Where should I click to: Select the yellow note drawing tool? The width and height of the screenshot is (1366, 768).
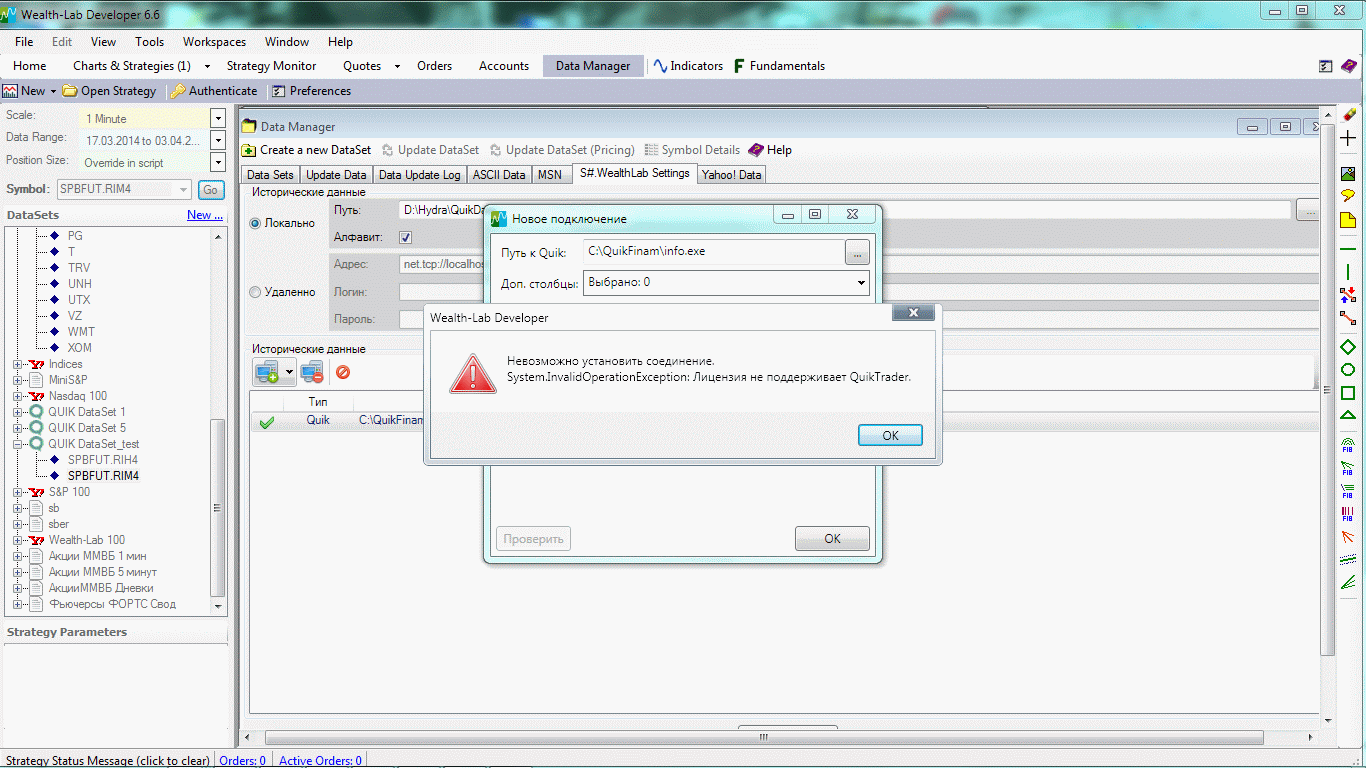click(1348, 220)
